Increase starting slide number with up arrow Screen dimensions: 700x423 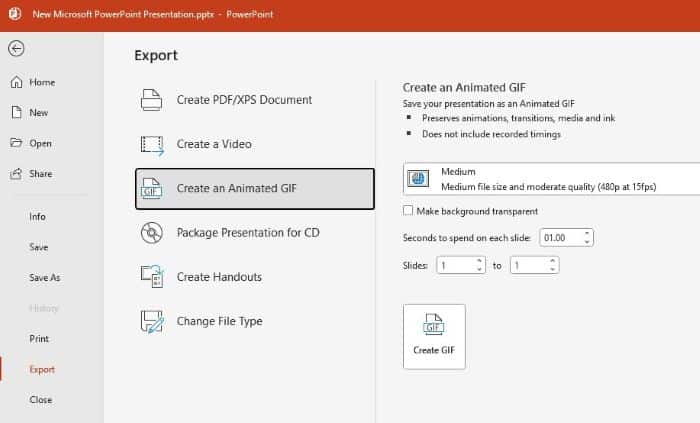[x=479, y=261]
